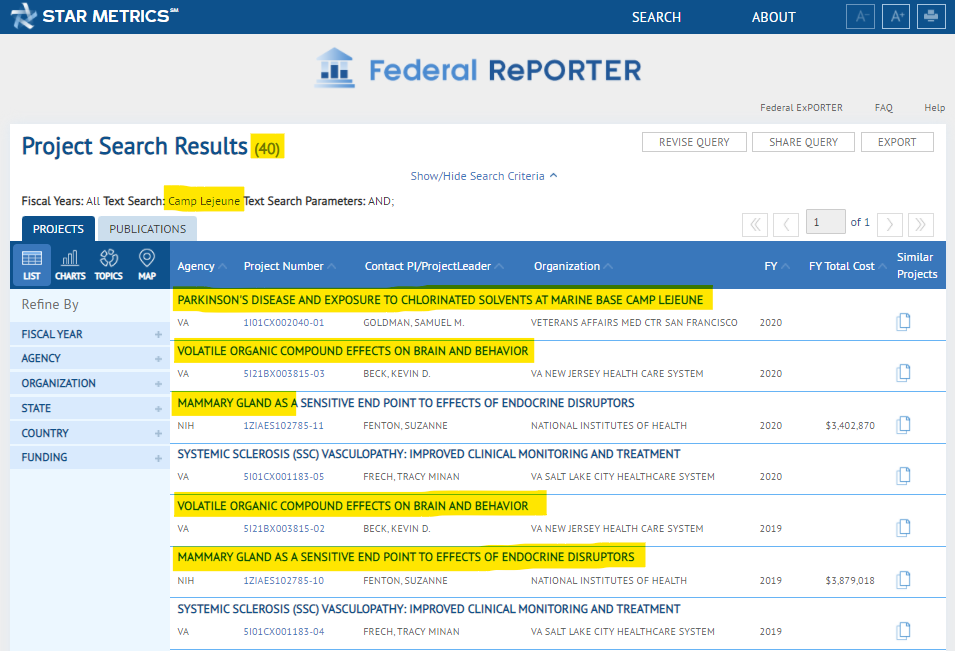Click the printer icon in header
The image size is (955, 651).
point(931,16)
